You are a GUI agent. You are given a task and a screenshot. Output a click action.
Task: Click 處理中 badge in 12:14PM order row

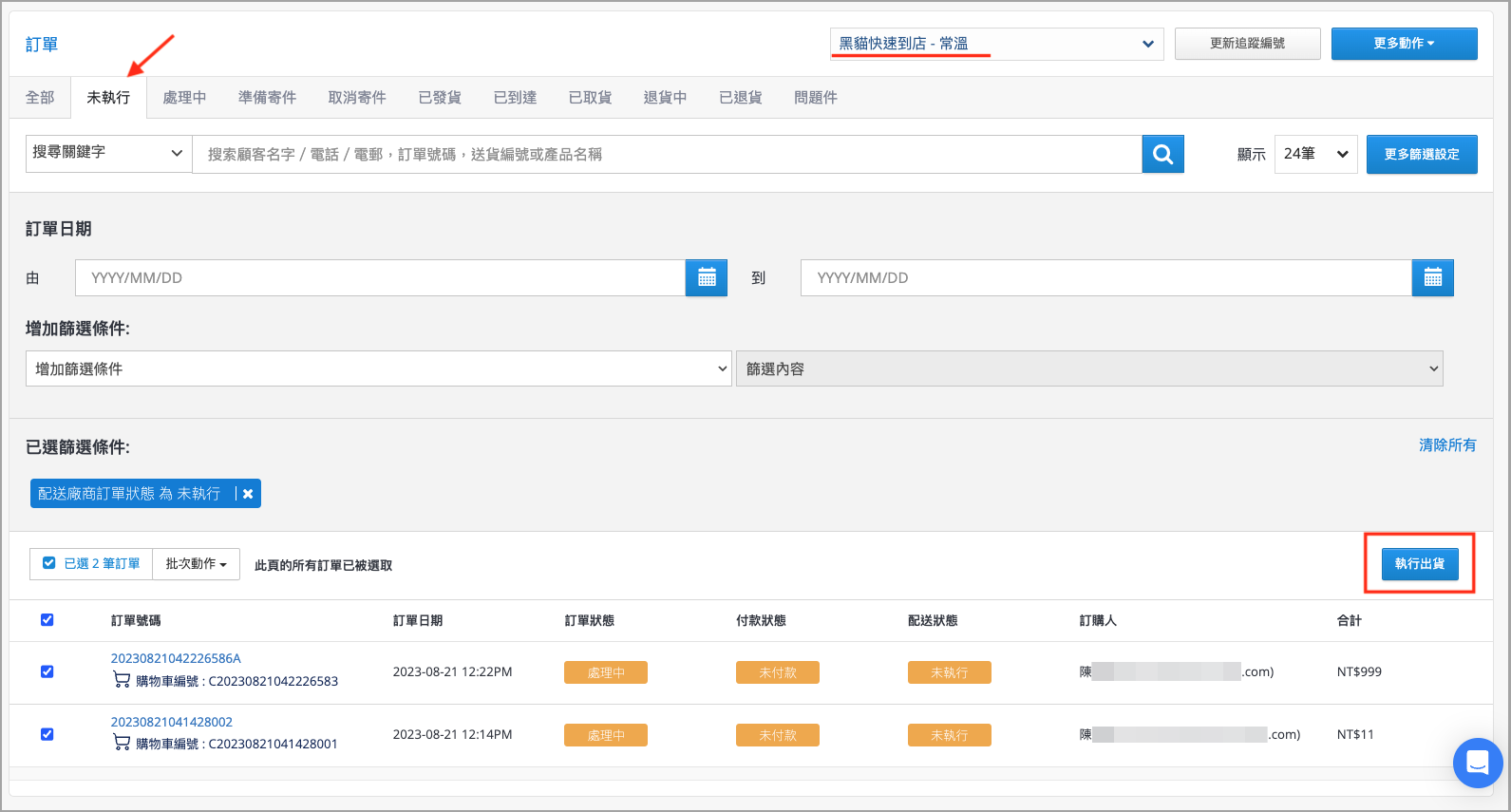coord(606,735)
